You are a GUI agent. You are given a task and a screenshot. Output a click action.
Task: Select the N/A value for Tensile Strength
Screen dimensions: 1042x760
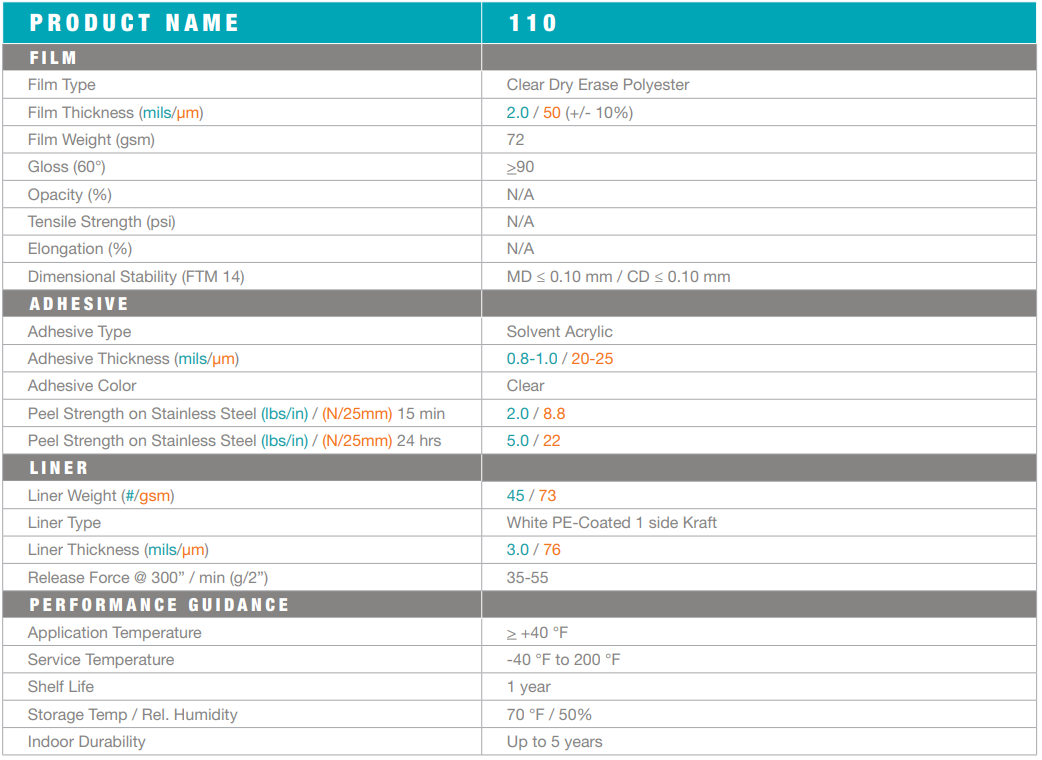520,222
